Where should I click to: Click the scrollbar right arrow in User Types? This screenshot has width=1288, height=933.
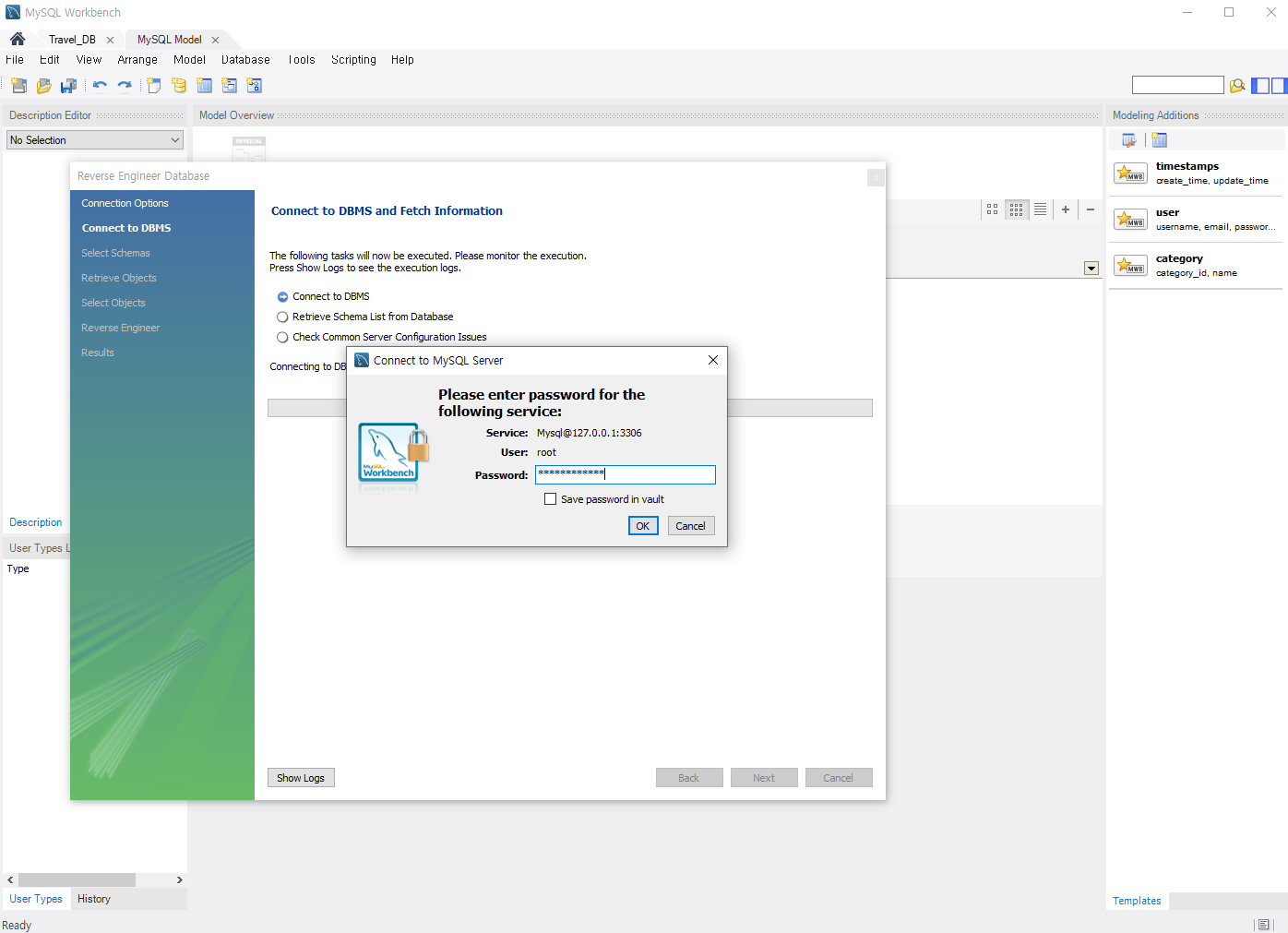click(180, 880)
